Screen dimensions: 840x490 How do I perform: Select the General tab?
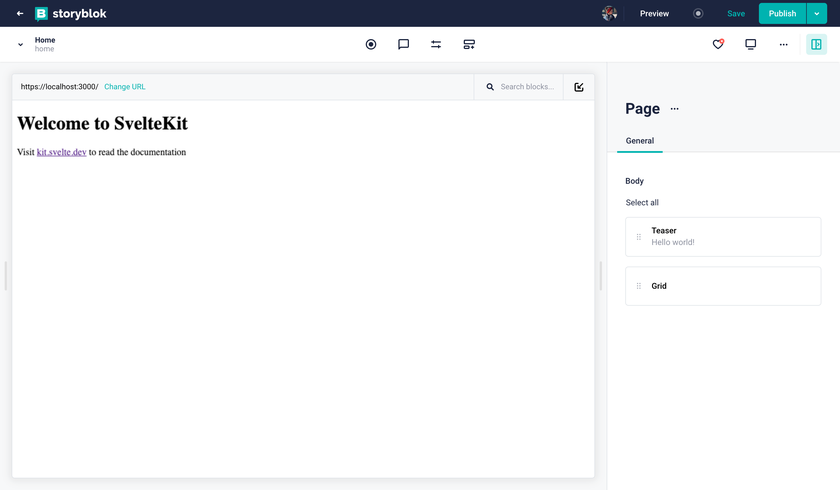[x=640, y=141]
